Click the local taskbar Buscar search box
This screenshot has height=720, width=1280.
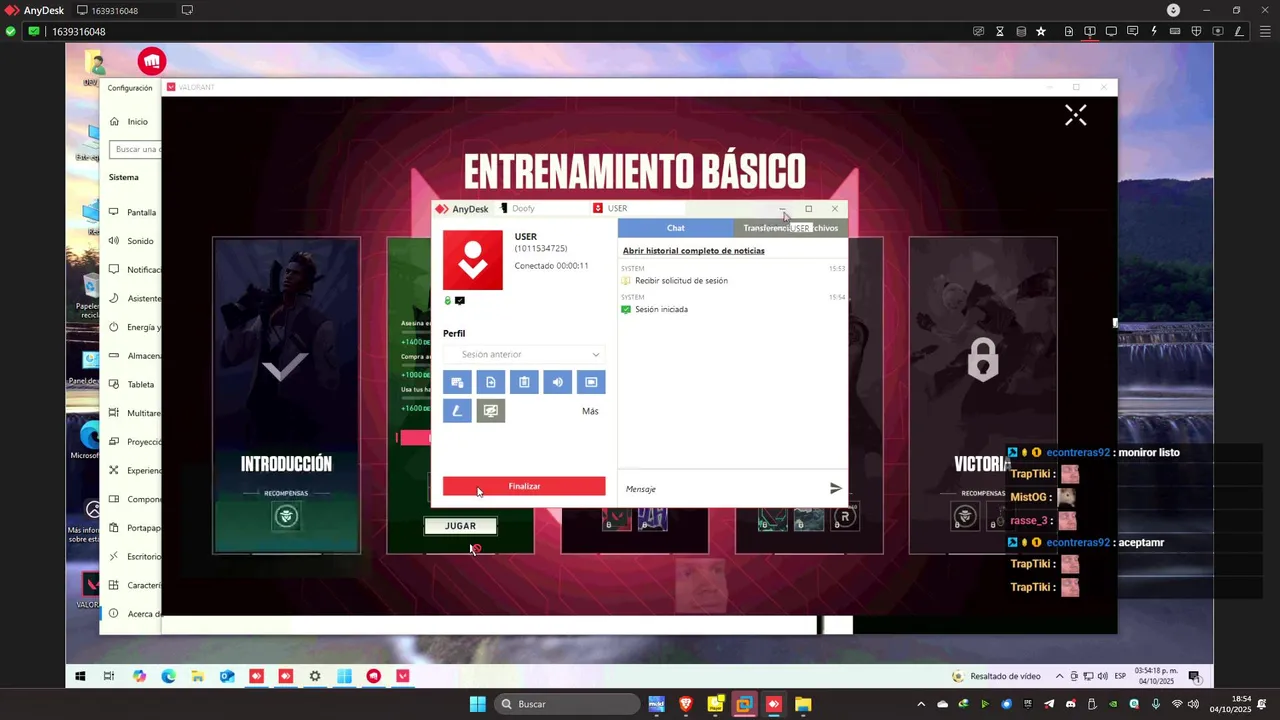[x=568, y=704]
